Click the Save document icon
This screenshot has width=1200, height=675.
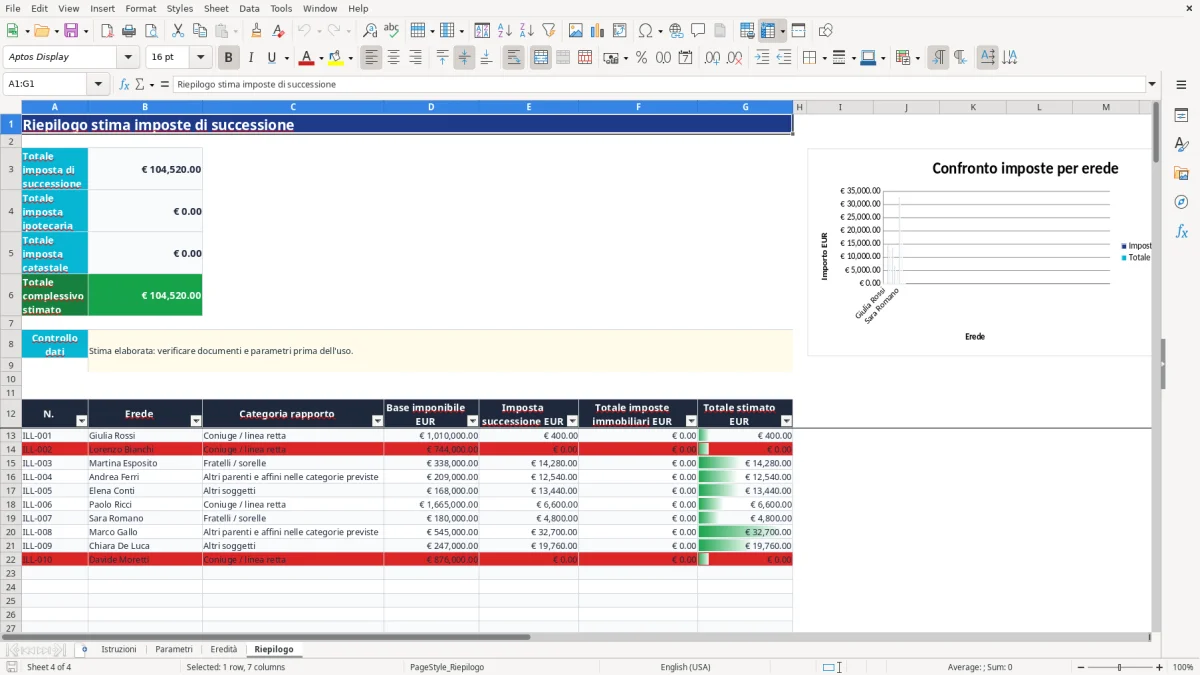pyautogui.click(x=71, y=31)
